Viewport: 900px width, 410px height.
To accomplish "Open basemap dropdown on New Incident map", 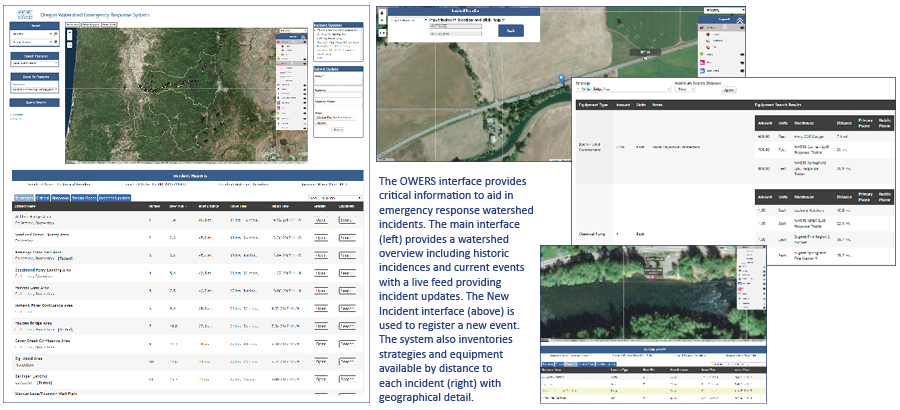I will click(x=724, y=10).
